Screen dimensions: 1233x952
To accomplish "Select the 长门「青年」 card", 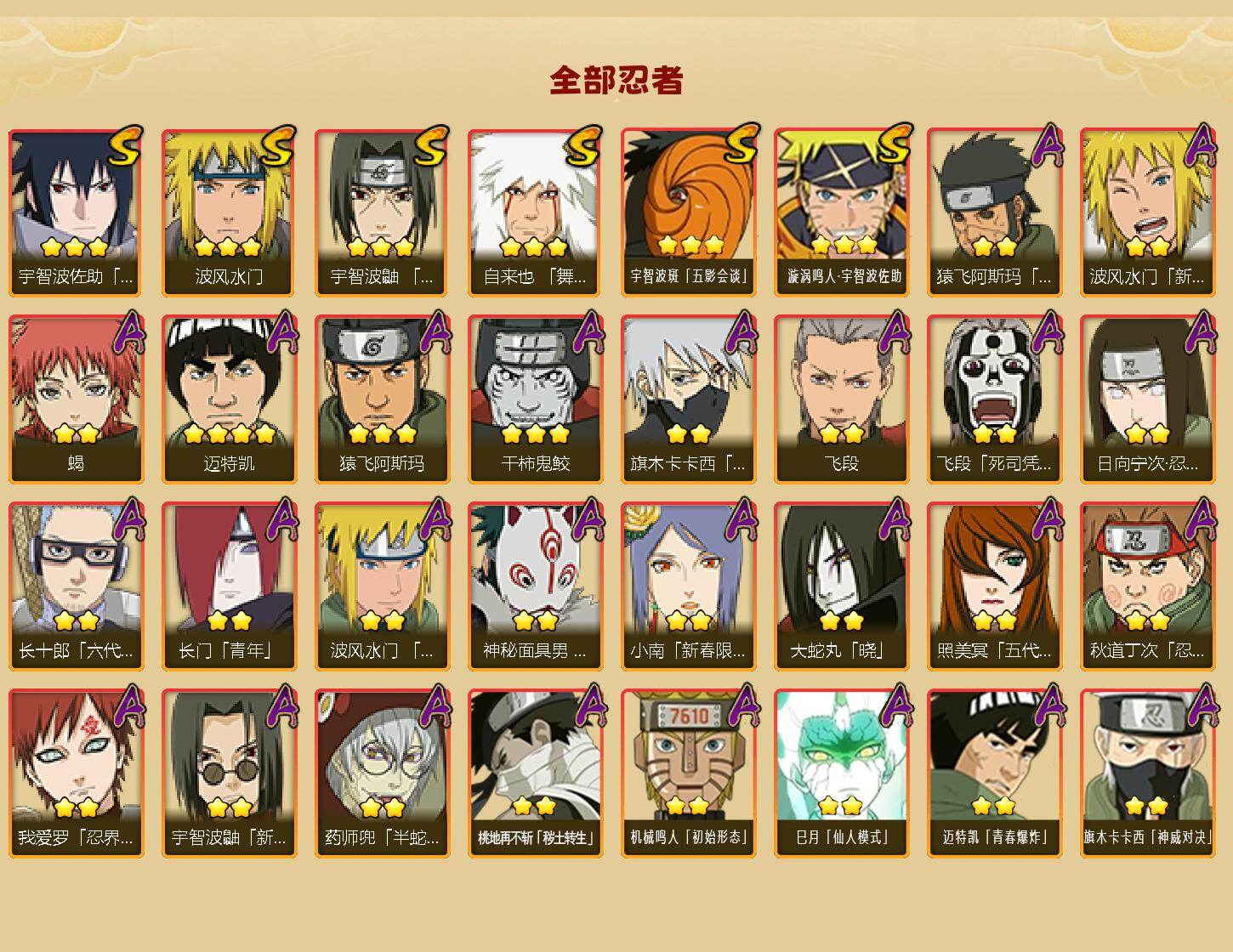I will pyautogui.click(x=229, y=586).
